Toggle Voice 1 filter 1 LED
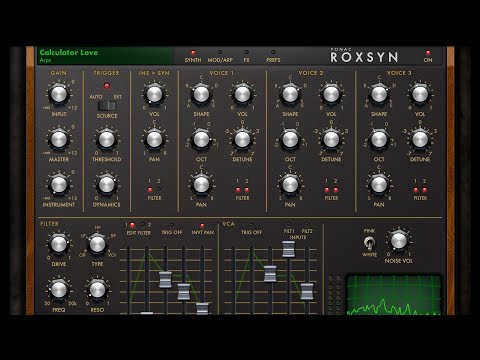Screen dimensions: 480x360 tap(238, 190)
